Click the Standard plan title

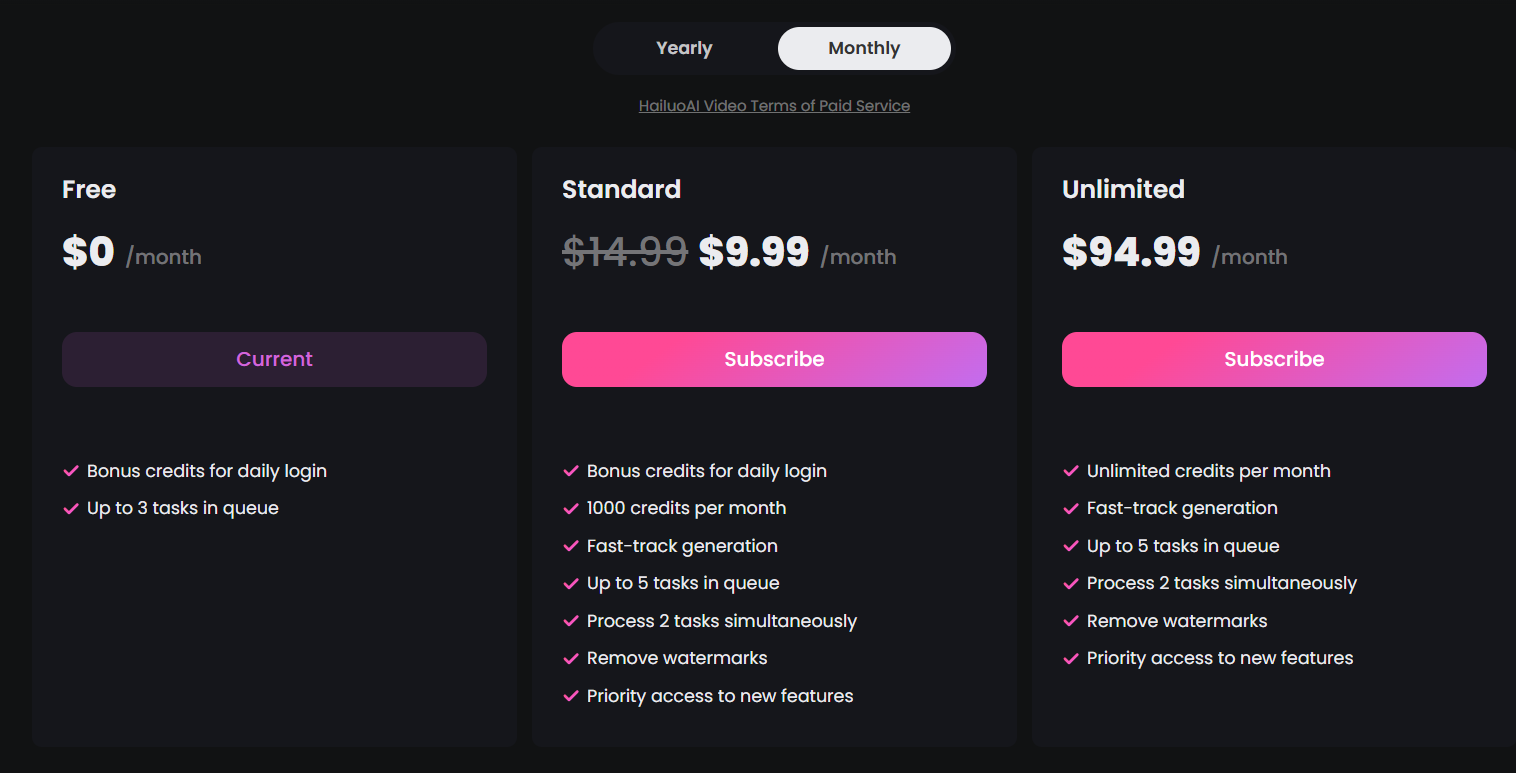coord(621,189)
